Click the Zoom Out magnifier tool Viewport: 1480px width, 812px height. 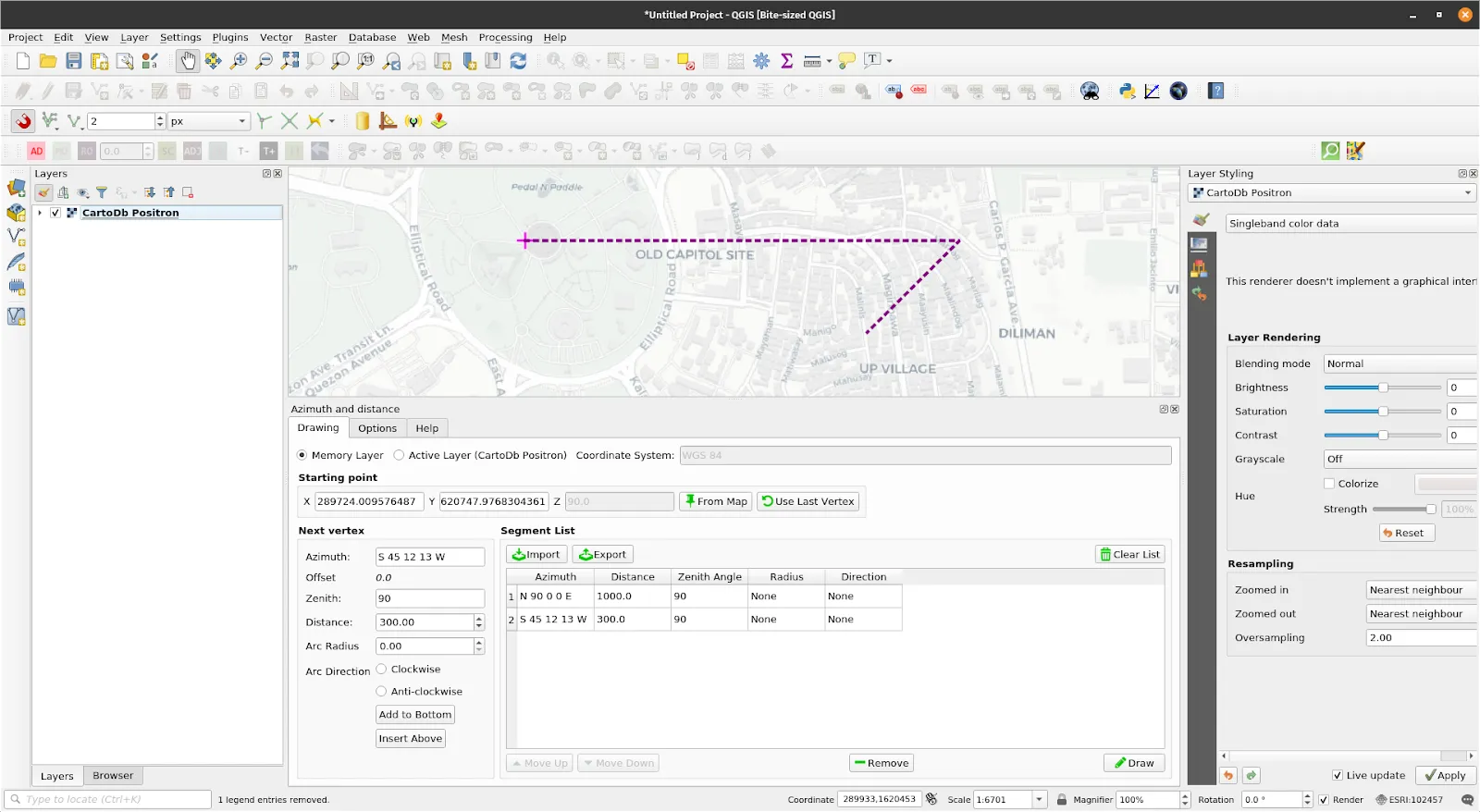[265, 61]
